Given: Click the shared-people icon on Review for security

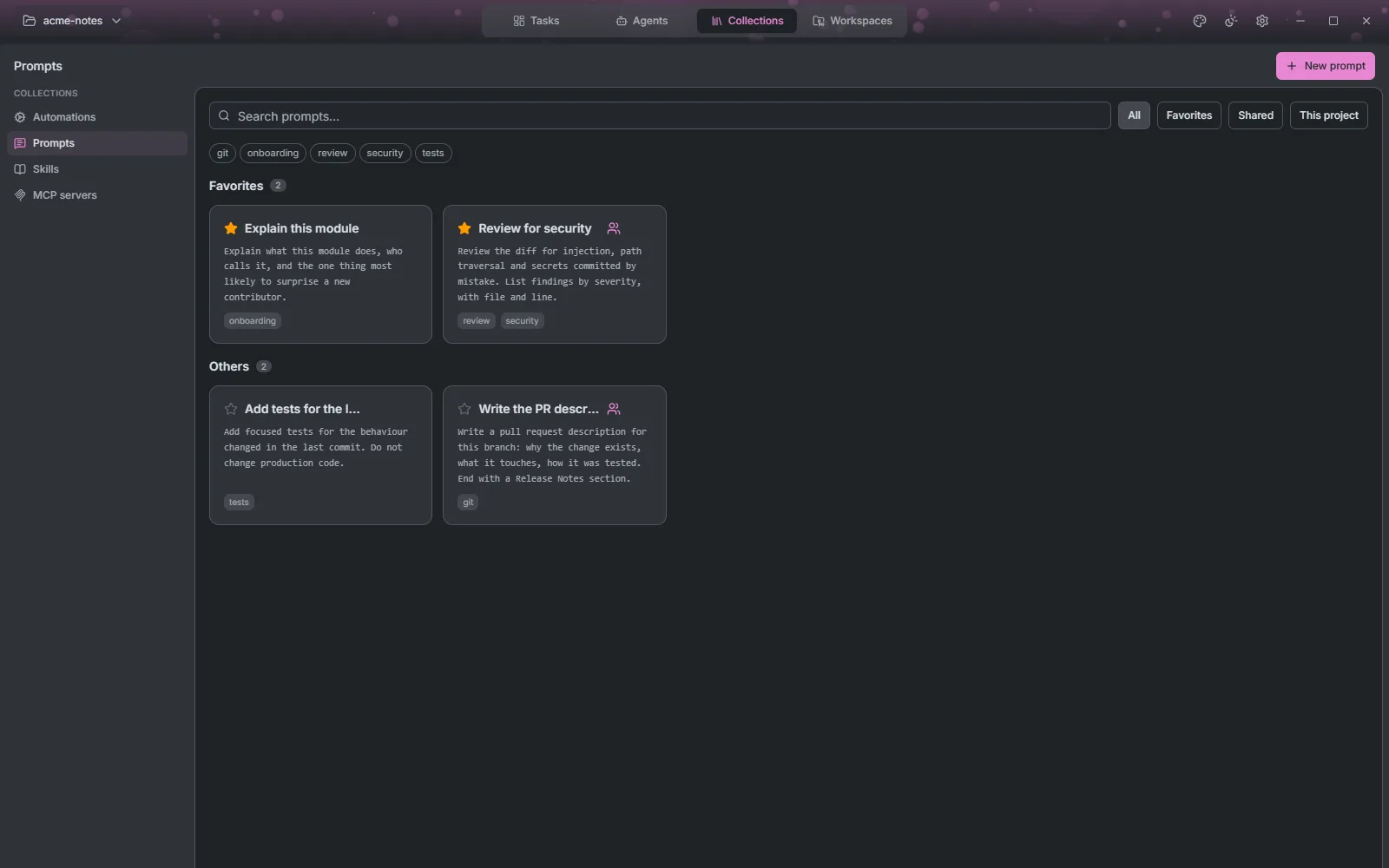Looking at the screenshot, I should tap(614, 228).
